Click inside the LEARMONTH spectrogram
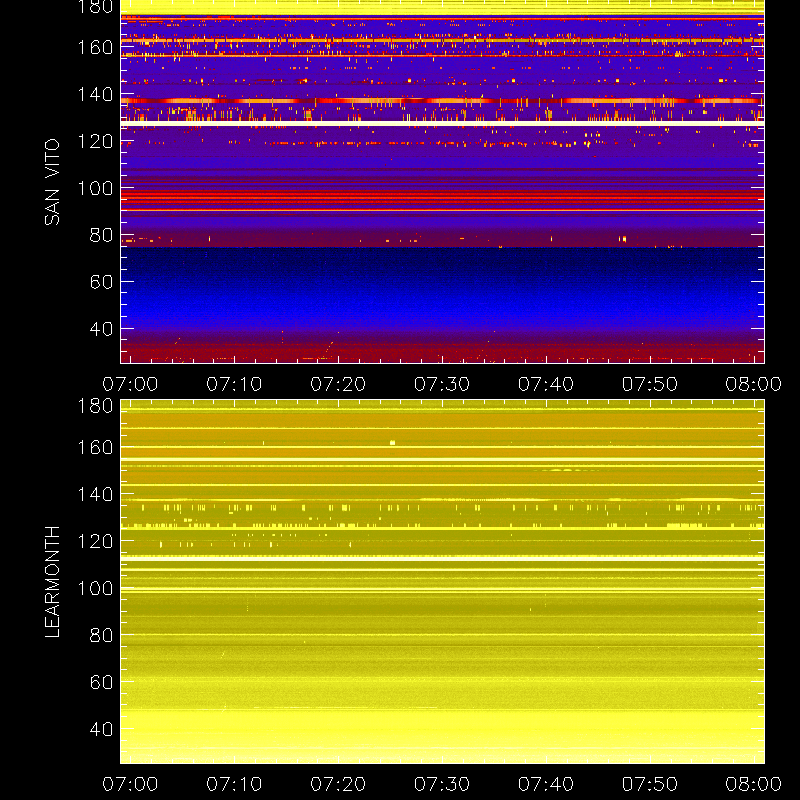Screen dimensions: 800x800 (442, 582)
